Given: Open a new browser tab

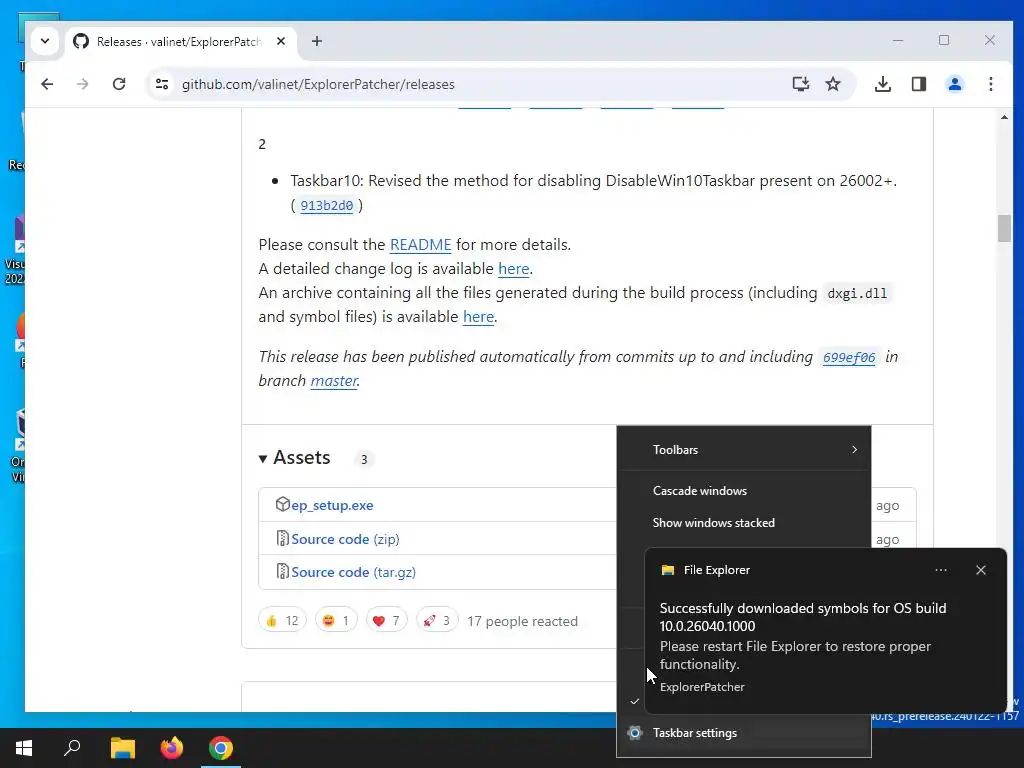Looking at the screenshot, I should coord(317,41).
